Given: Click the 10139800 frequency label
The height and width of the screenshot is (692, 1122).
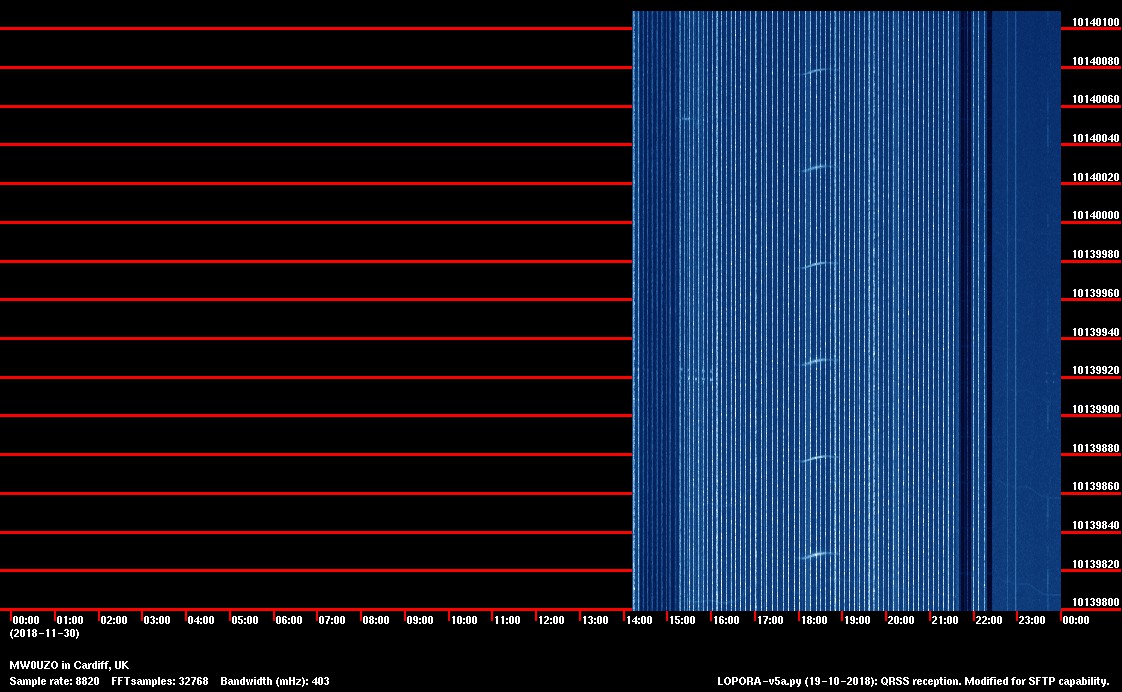Looking at the screenshot, I should (x=1095, y=602).
